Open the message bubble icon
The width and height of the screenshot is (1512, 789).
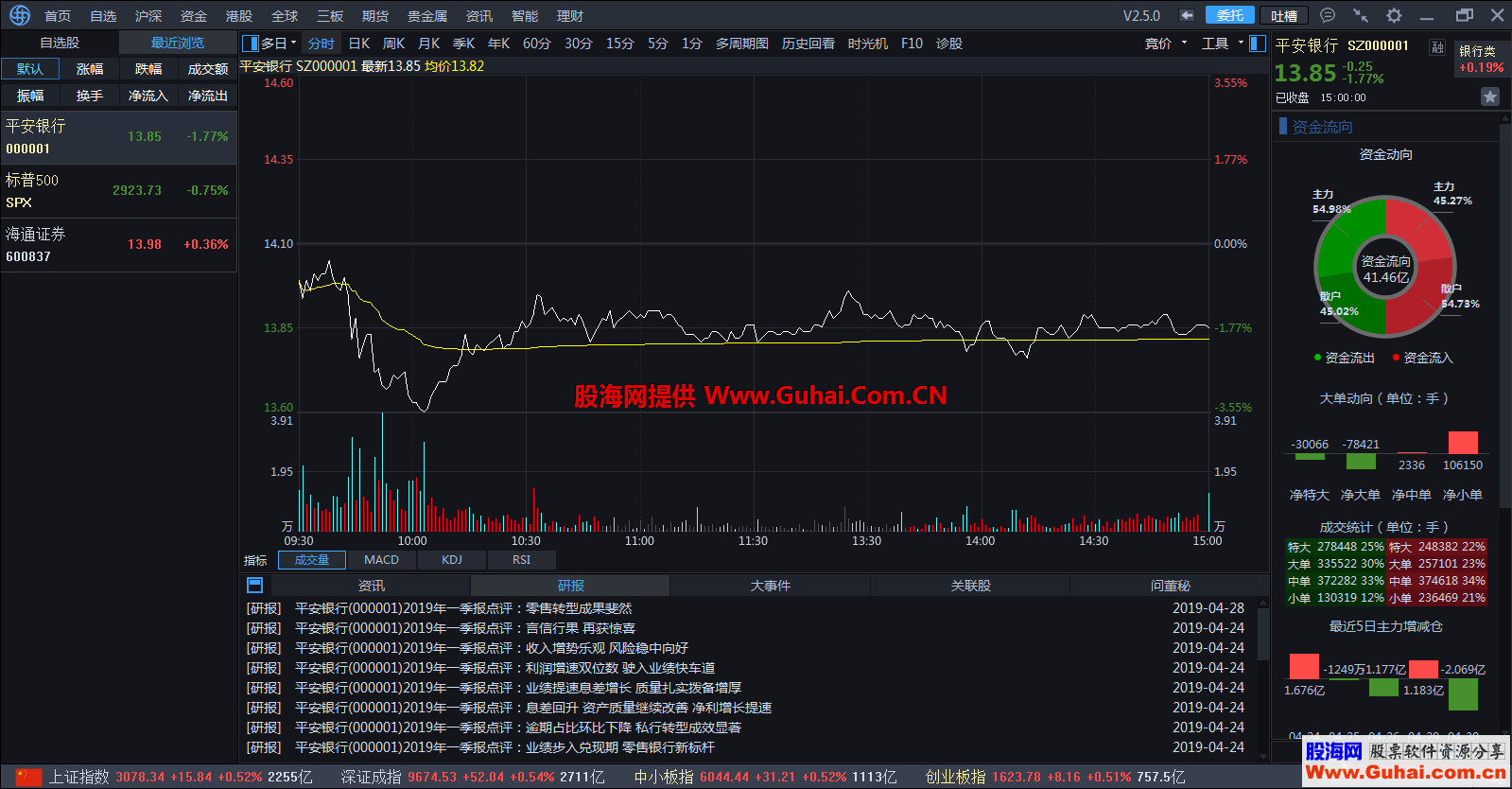coord(1328,15)
